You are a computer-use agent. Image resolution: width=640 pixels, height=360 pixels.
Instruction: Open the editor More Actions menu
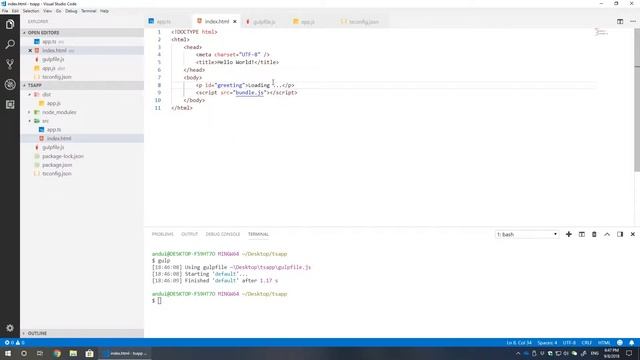pos(633,21)
